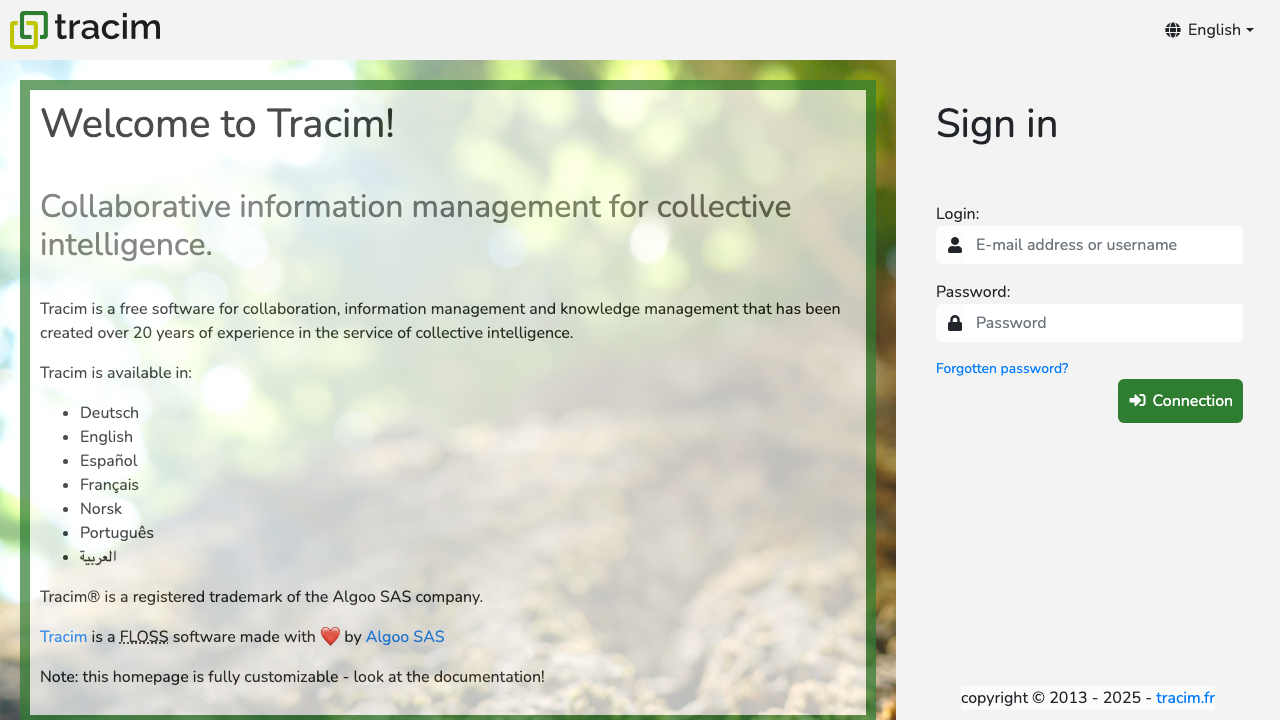Open the Tracim link in the footer text
This screenshot has width=1280, height=720.
coord(63,637)
